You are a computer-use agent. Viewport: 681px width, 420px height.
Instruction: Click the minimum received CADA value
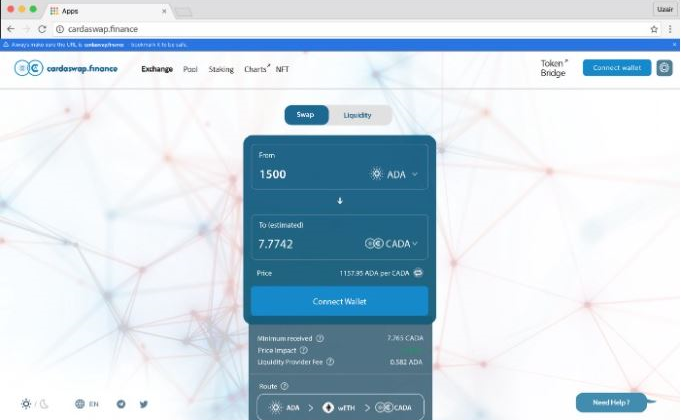coord(405,338)
